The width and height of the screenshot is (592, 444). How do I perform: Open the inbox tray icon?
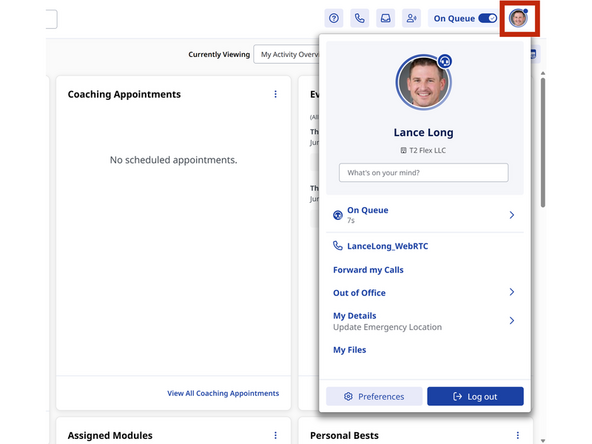385,18
